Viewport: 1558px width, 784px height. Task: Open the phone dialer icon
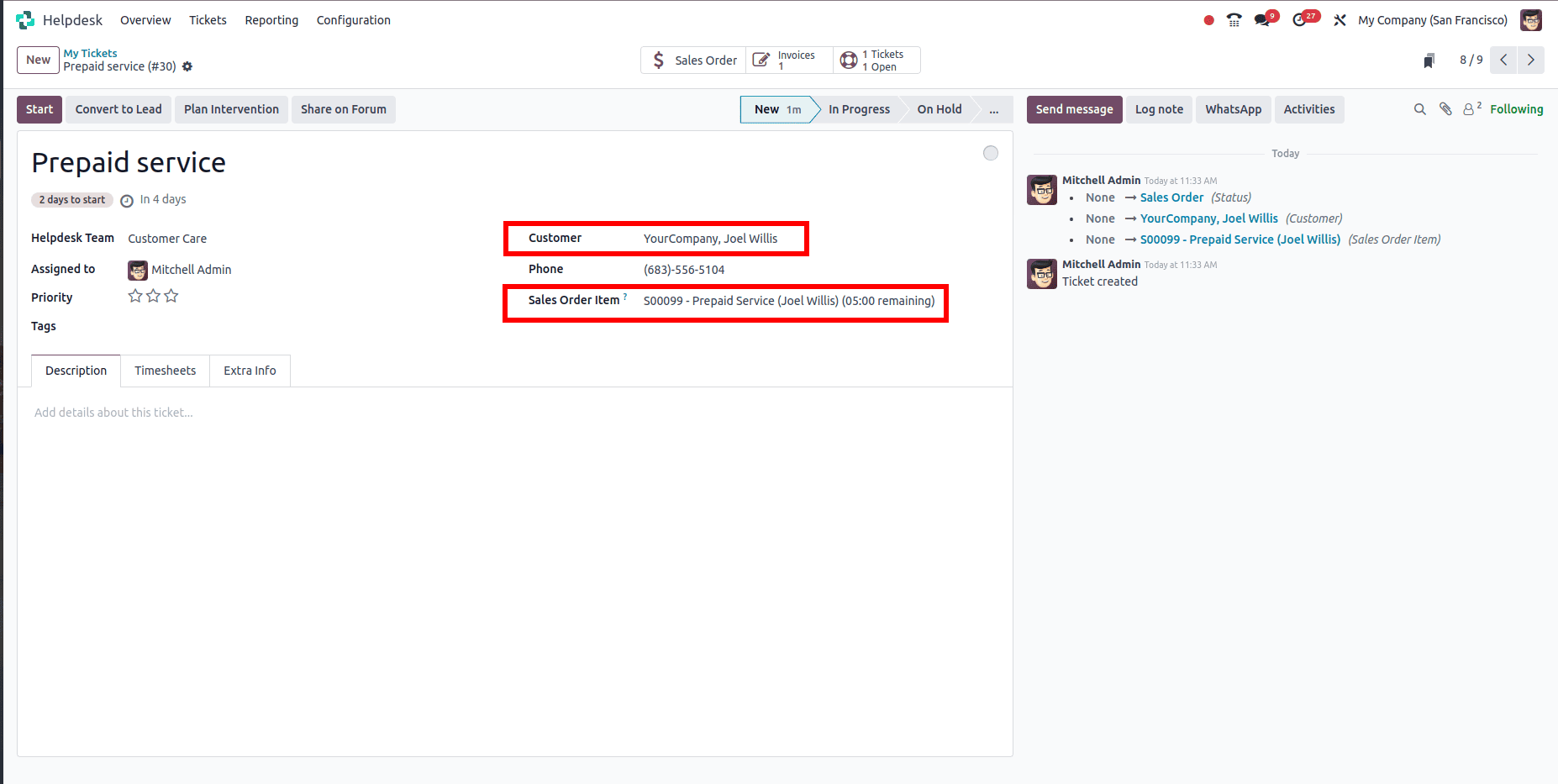[1234, 19]
